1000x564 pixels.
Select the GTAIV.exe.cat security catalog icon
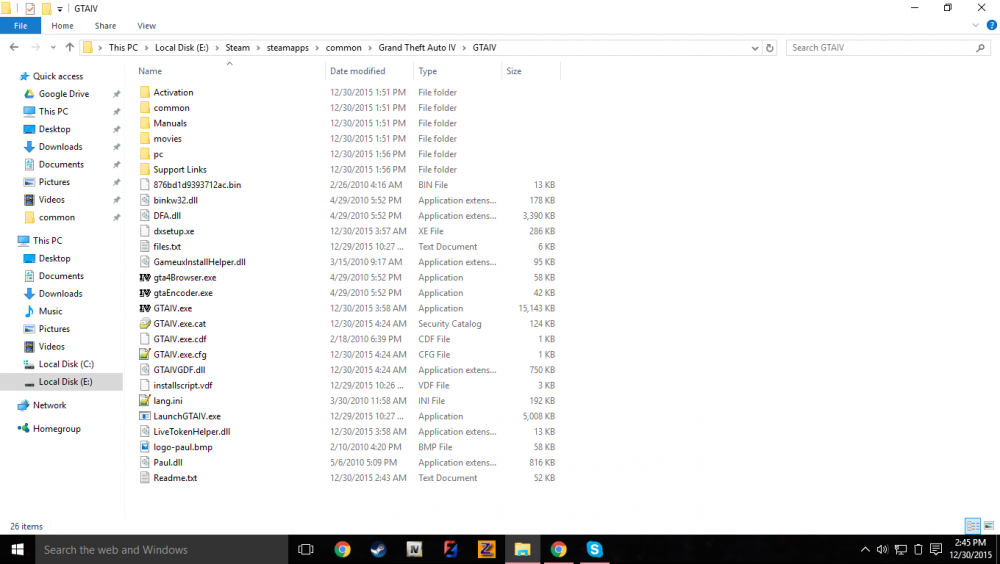145,323
